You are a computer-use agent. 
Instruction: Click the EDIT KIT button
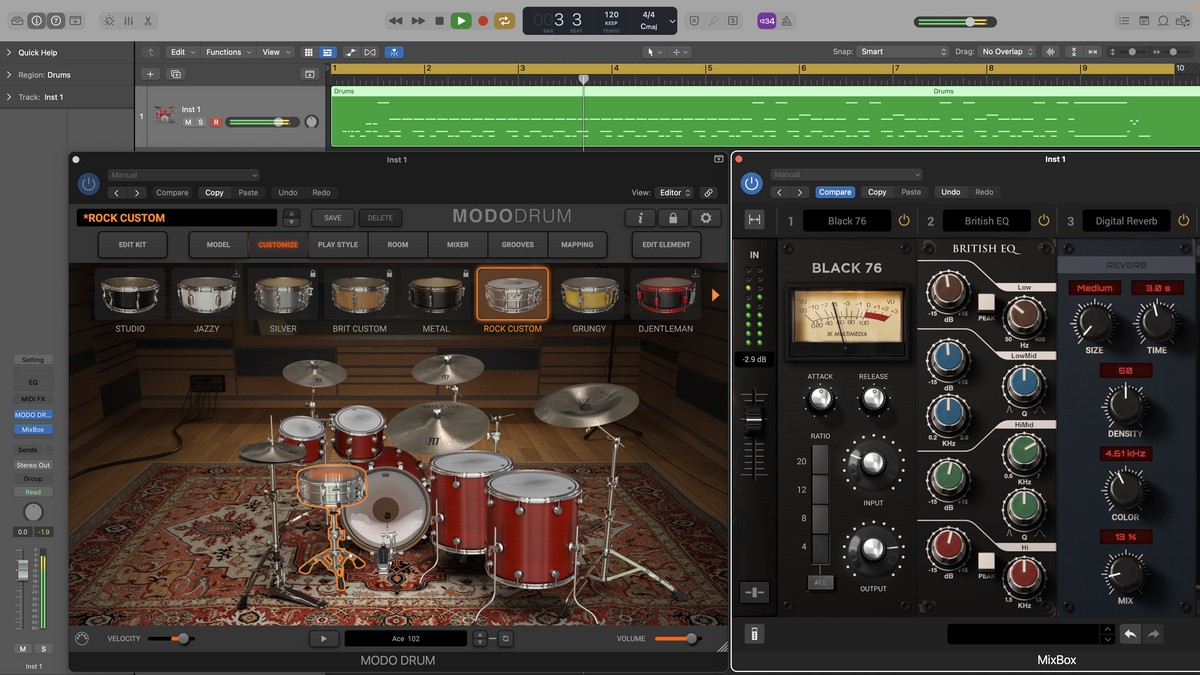(x=132, y=245)
